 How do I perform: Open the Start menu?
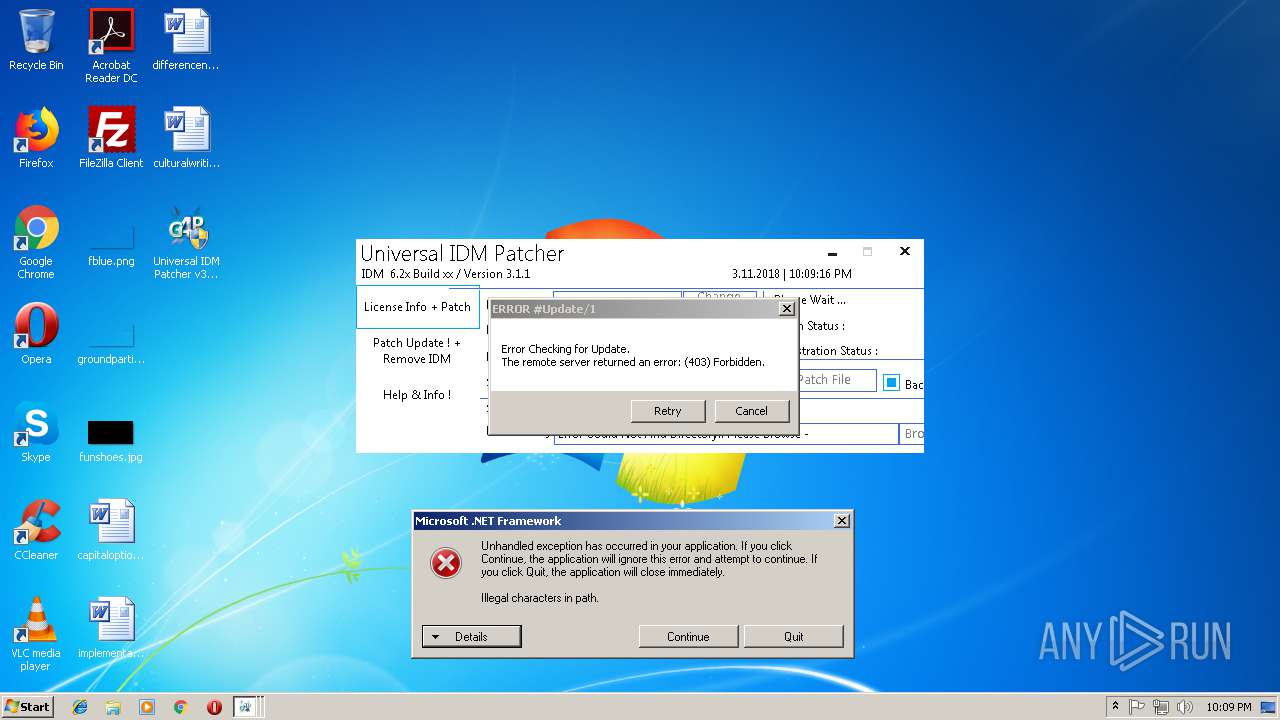pos(27,706)
